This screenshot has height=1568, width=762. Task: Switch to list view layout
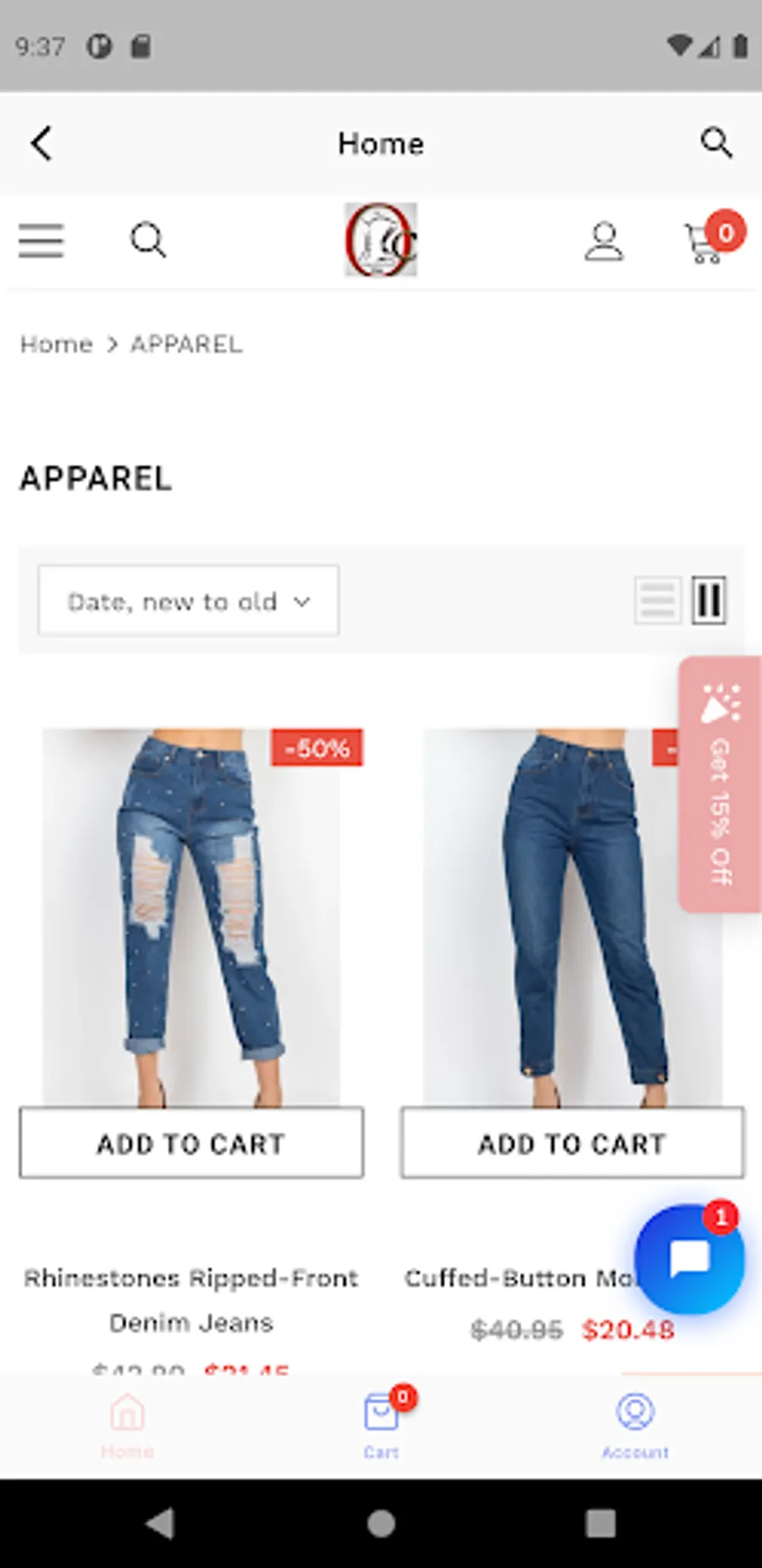point(658,601)
